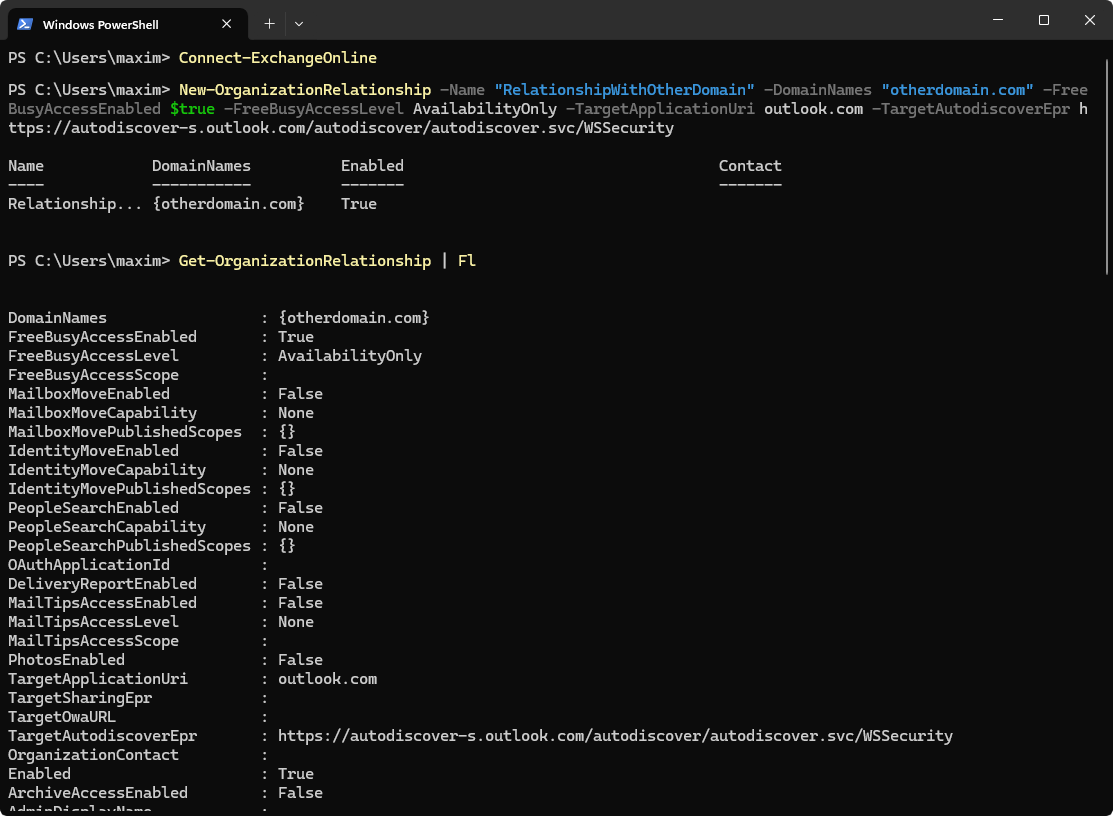Viewport: 1113px width, 816px height.
Task: Open a new tab with the plus button
Action: (x=269, y=23)
